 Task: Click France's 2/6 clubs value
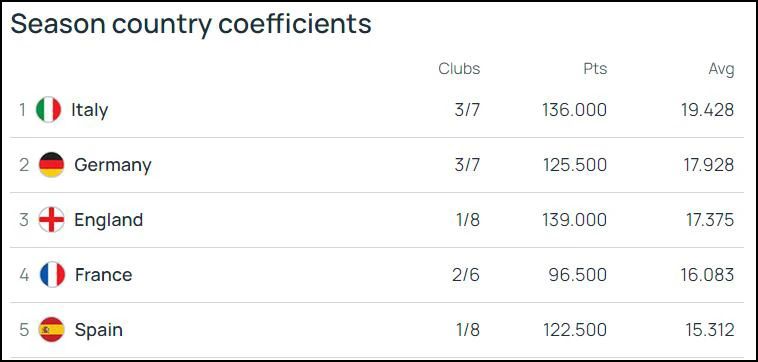click(466, 275)
